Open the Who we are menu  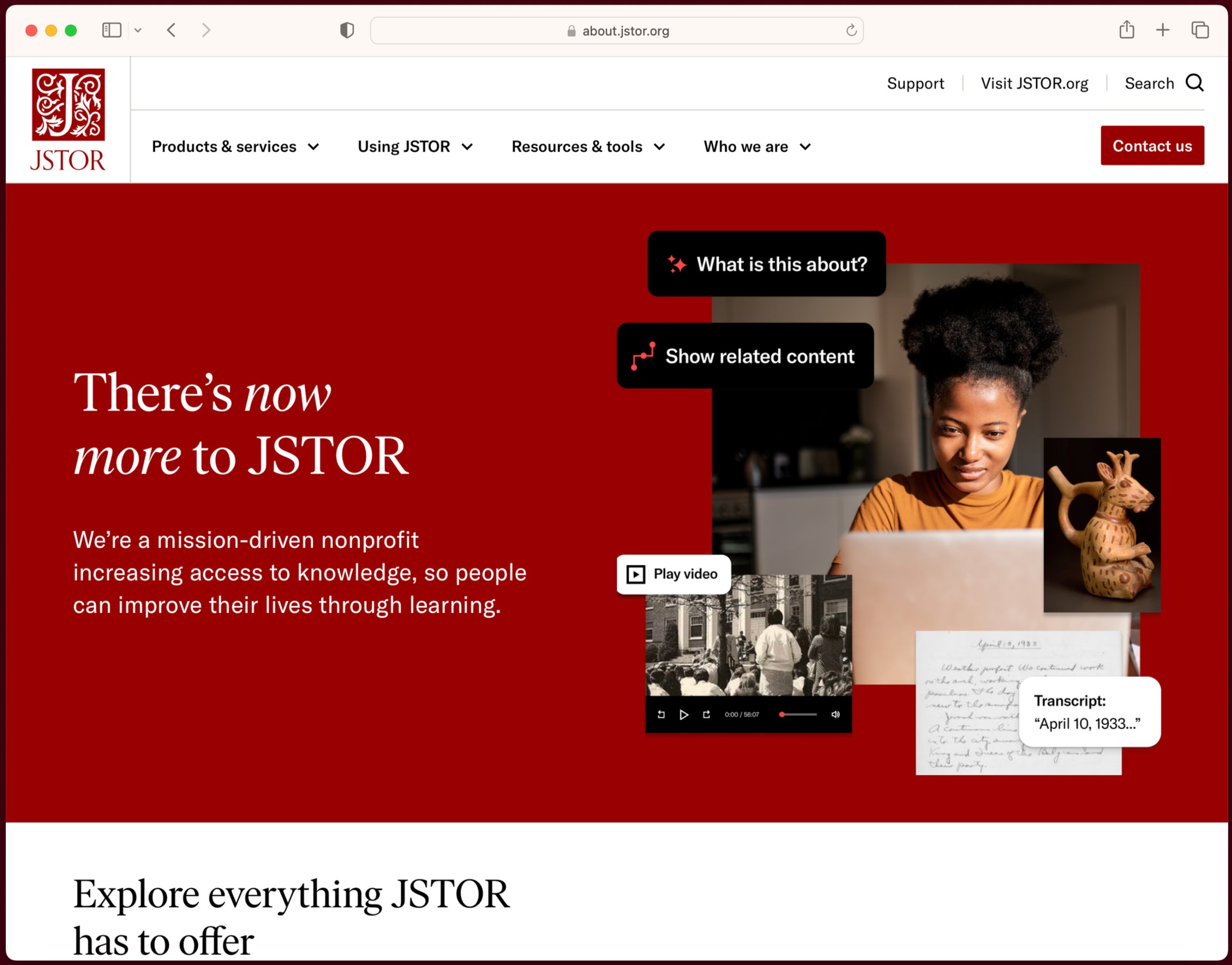tap(757, 147)
